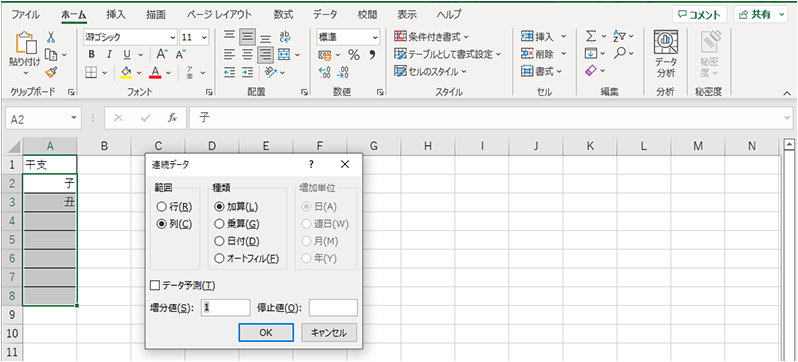The width and height of the screenshot is (798, 362).
Task: Open the Data Analysis tool
Action: click(x=665, y=54)
